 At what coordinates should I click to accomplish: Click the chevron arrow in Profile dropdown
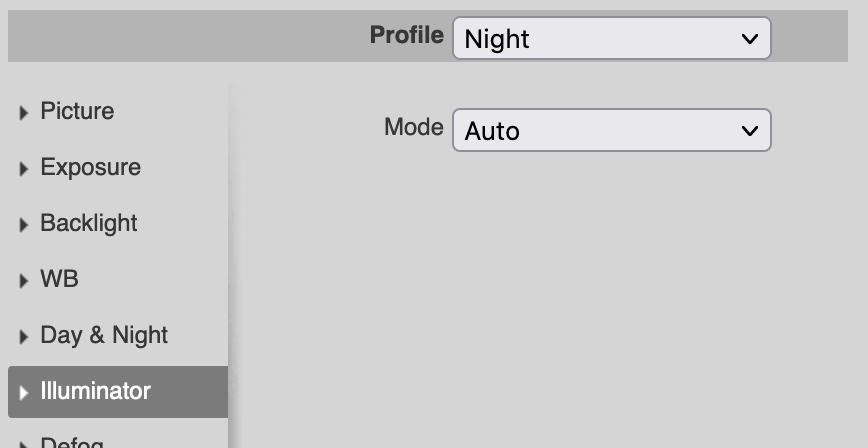click(x=750, y=39)
